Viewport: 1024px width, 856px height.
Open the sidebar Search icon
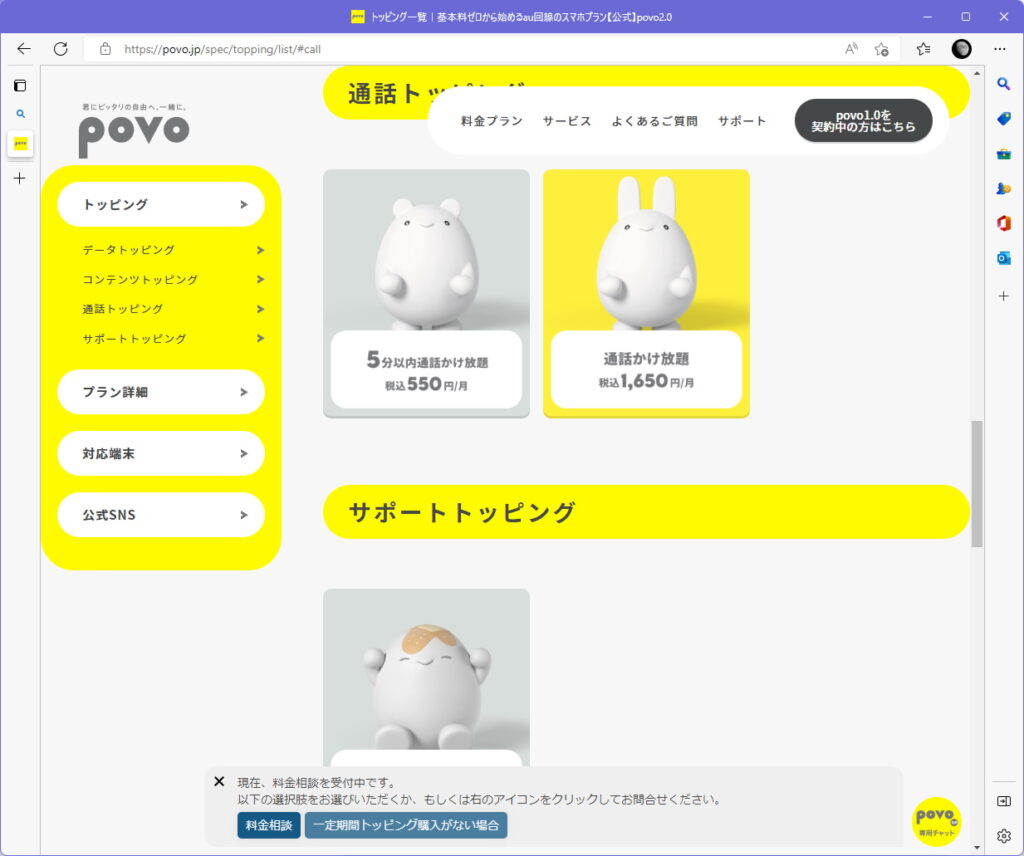1004,84
